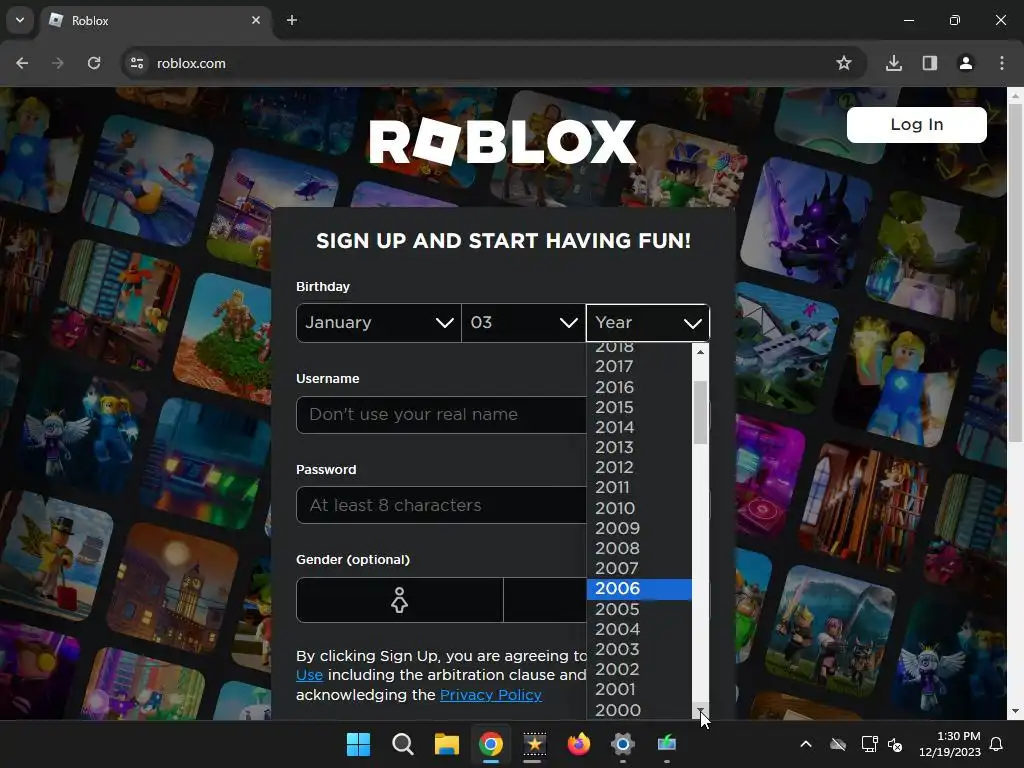
Task: Open the Privacy Policy link
Action: 491,695
